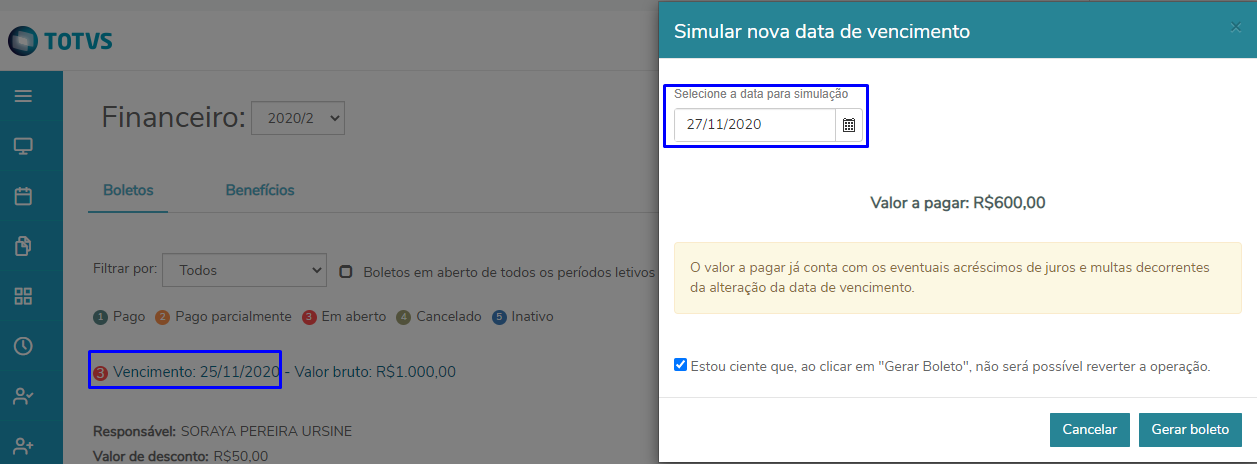Open the 2020/2 period dropdown
The height and width of the screenshot is (464, 1257).
[298, 118]
